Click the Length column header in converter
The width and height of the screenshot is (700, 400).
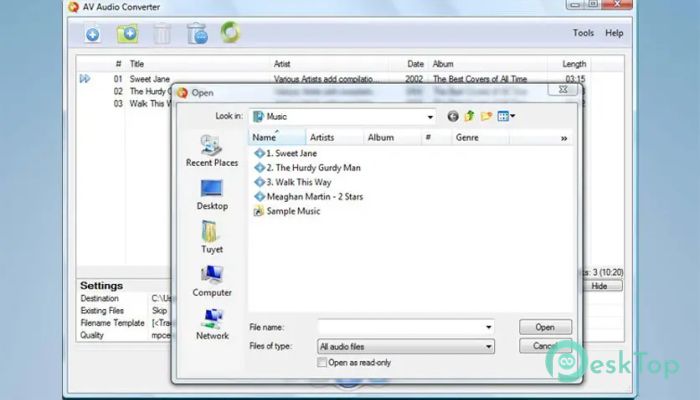574,64
